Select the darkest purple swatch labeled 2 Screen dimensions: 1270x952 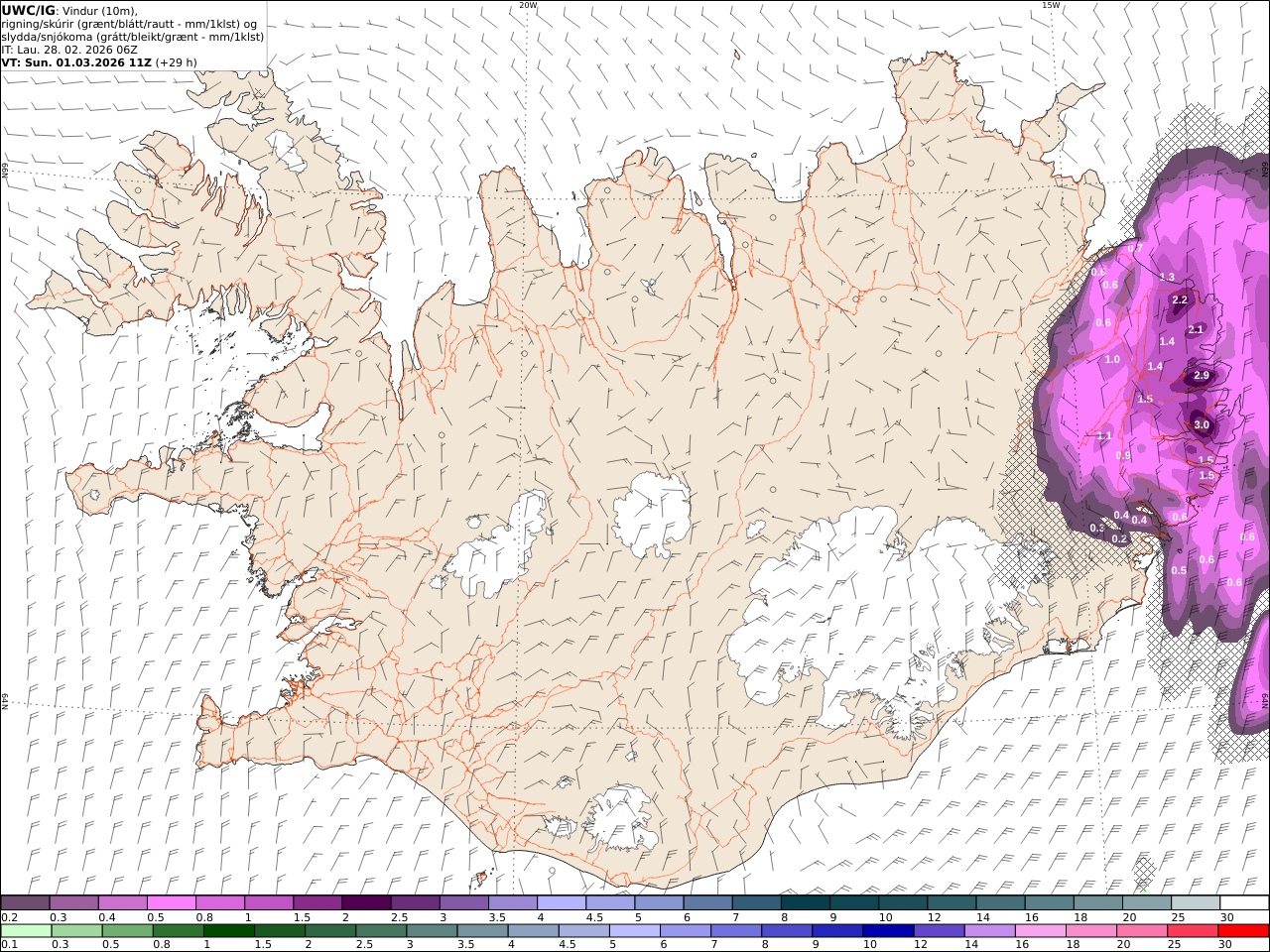pyautogui.click(x=365, y=902)
